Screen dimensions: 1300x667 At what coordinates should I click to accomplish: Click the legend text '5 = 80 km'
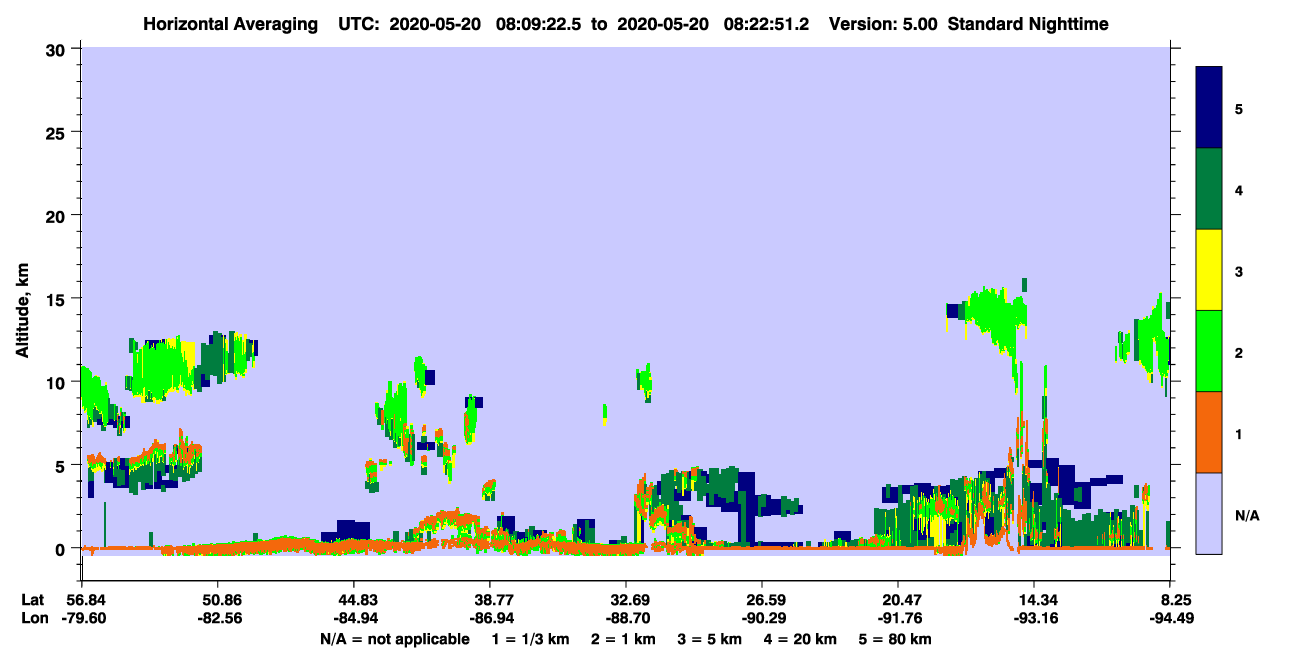point(895,639)
